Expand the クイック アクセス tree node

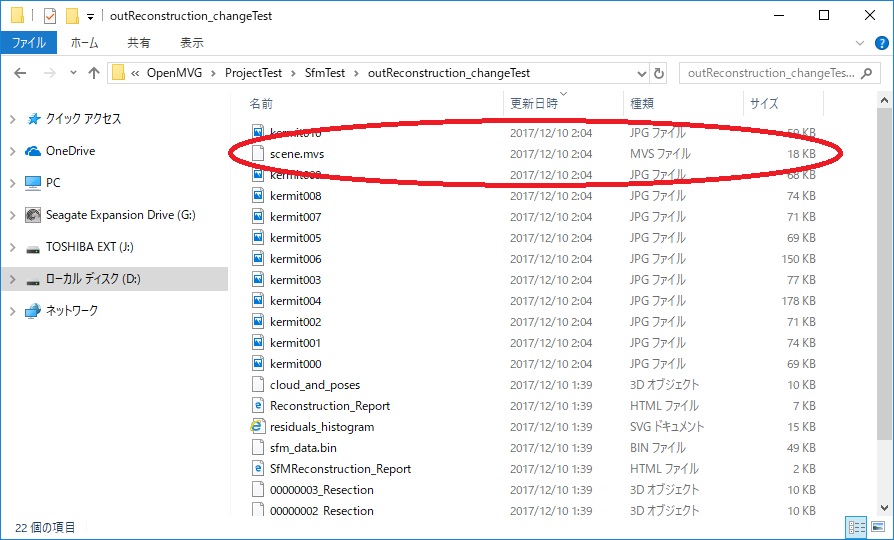(x=13, y=119)
